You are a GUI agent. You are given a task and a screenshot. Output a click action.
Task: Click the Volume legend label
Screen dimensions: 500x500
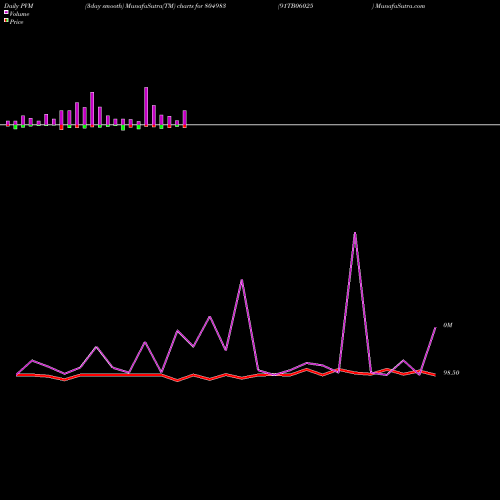[x=19, y=14]
